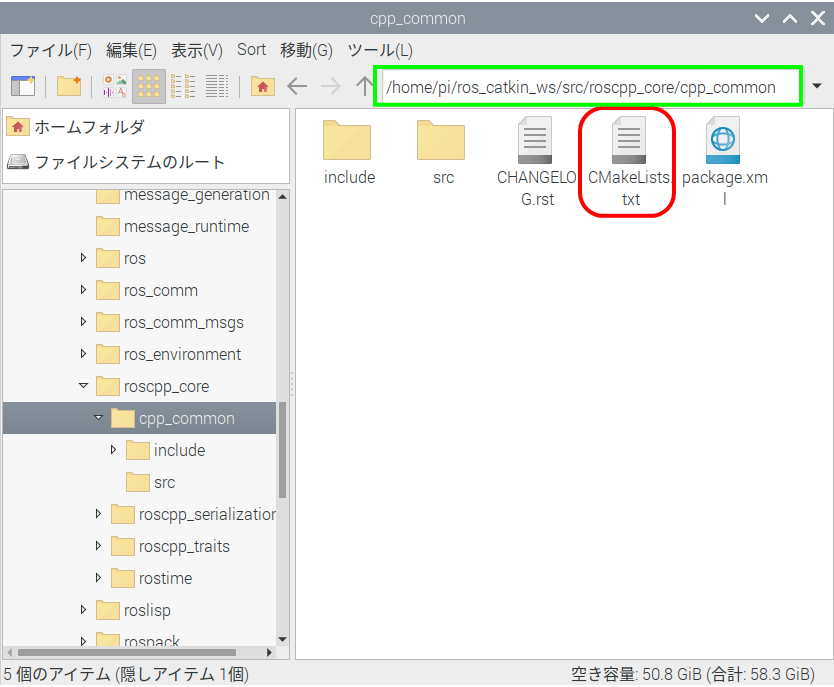Screen dimensions: 834x687
Task: Click tree vertical scrollbar down arrow
Action: (283, 639)
